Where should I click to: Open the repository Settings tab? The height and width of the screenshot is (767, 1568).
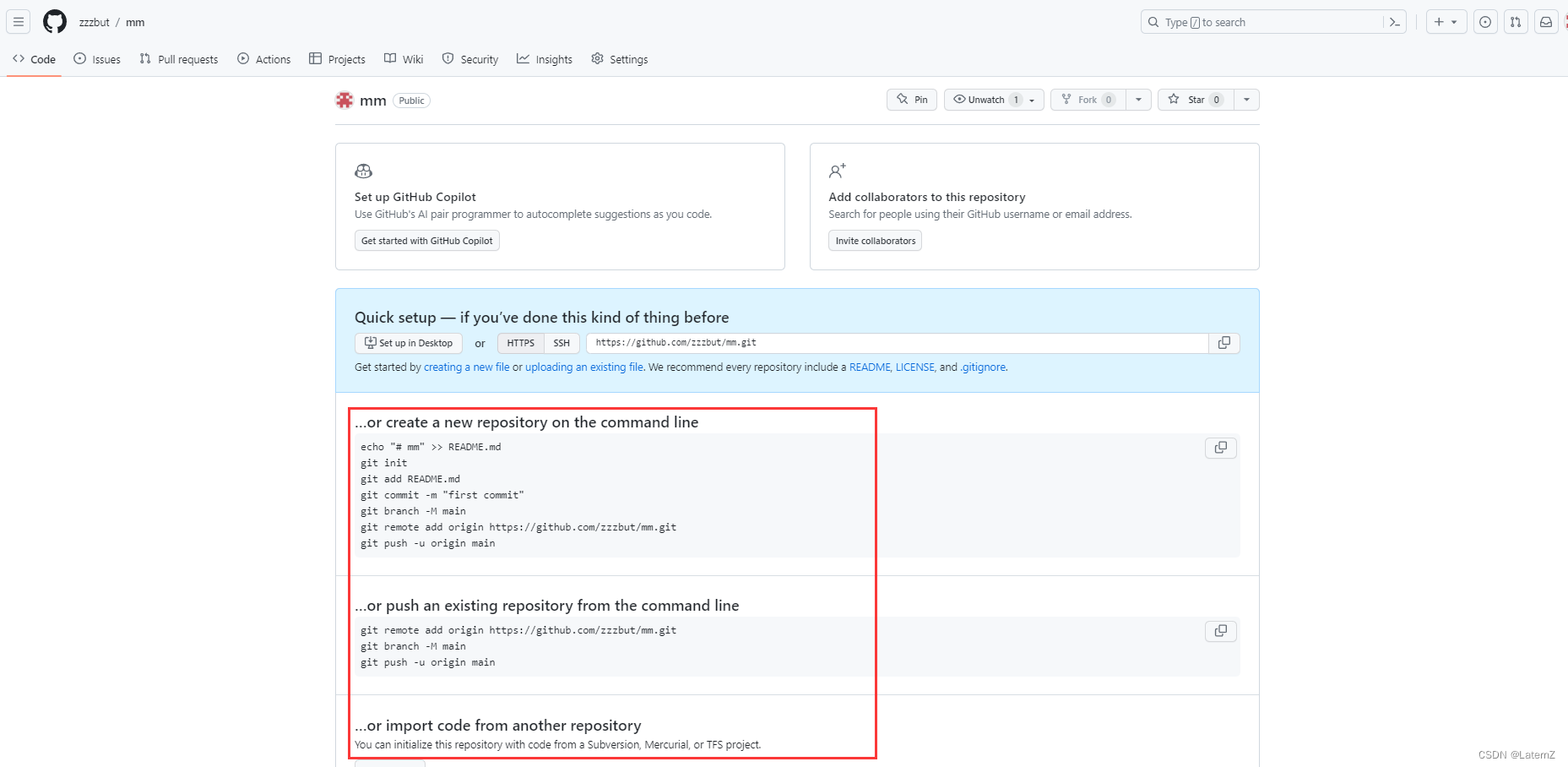pos(620,59)
